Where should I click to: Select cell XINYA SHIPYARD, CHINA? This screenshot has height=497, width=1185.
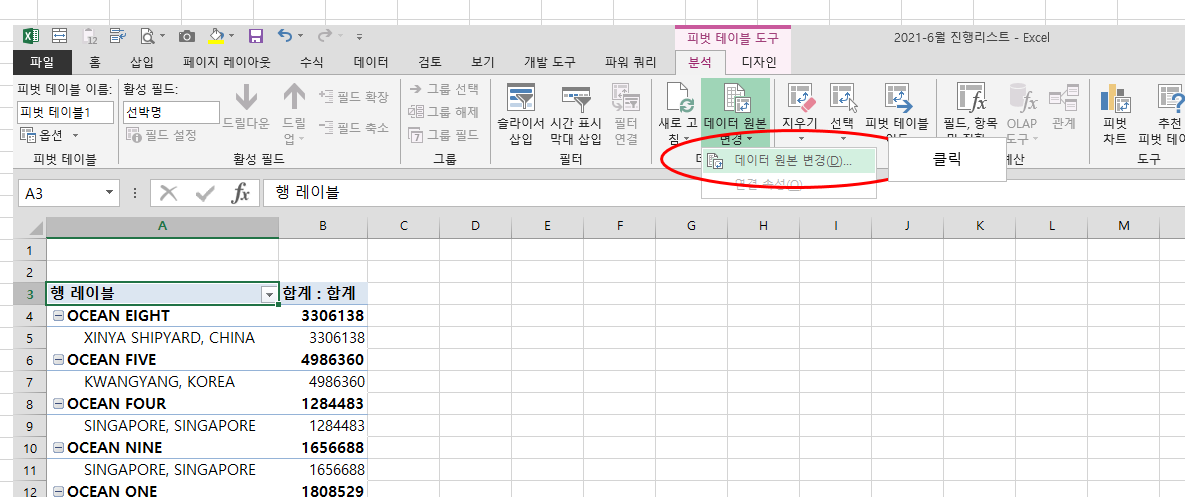[162, 338]
